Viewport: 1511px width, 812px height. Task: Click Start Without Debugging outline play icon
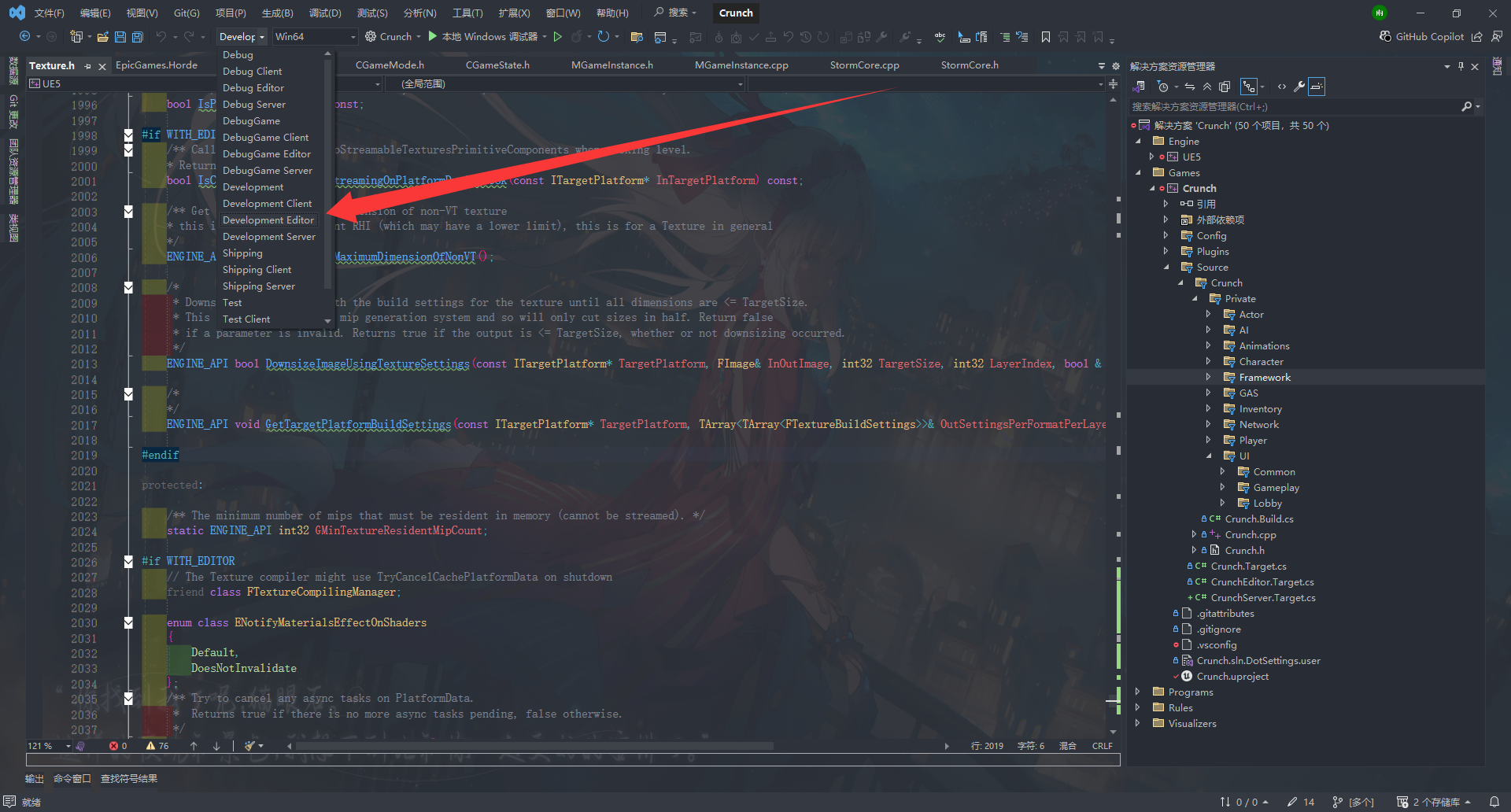(x=558, y=37)
